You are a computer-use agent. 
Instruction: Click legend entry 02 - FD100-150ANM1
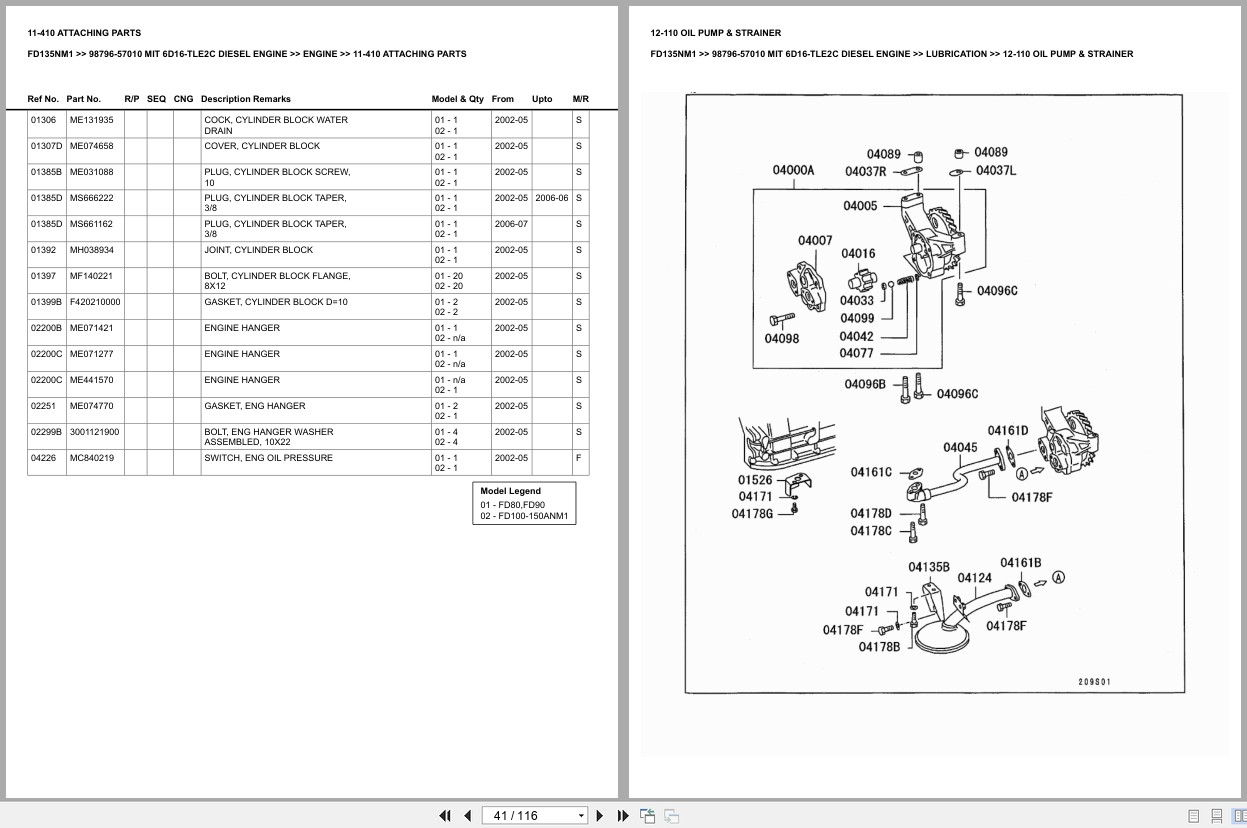point(524,516)
